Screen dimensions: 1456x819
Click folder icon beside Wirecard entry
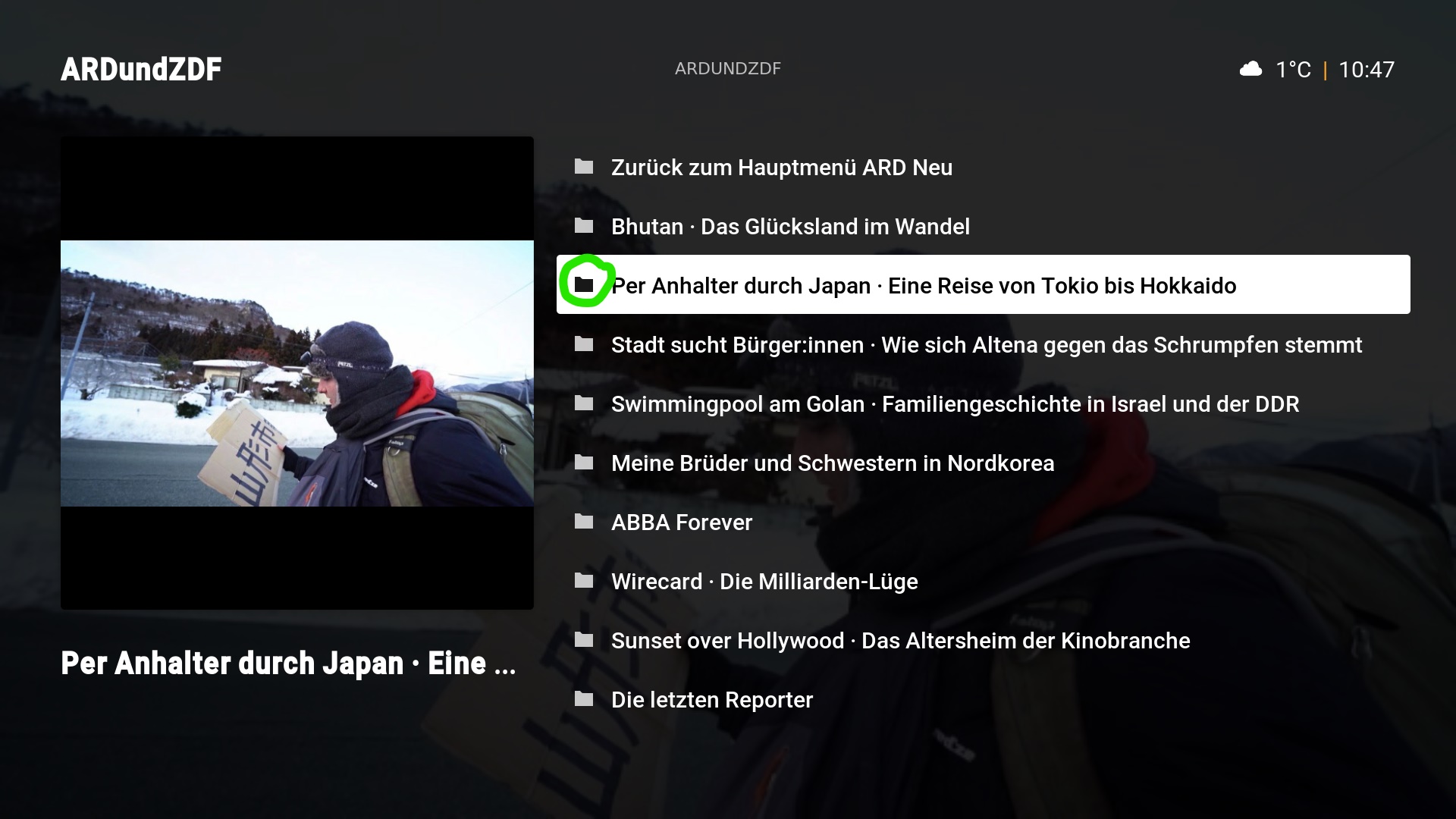(x=584, y=581)
